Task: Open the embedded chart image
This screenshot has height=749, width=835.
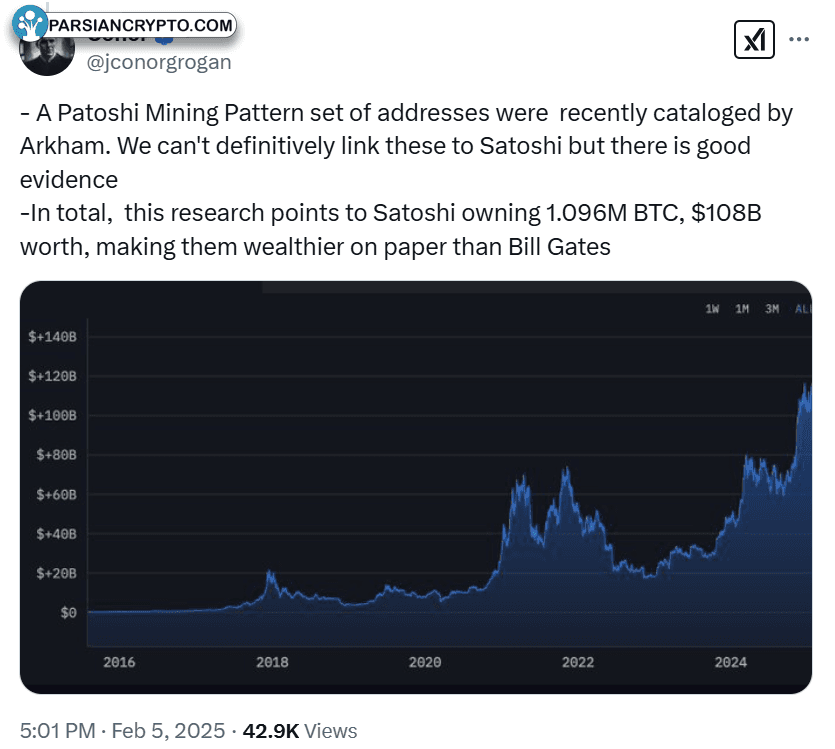Action: point(416,487)
